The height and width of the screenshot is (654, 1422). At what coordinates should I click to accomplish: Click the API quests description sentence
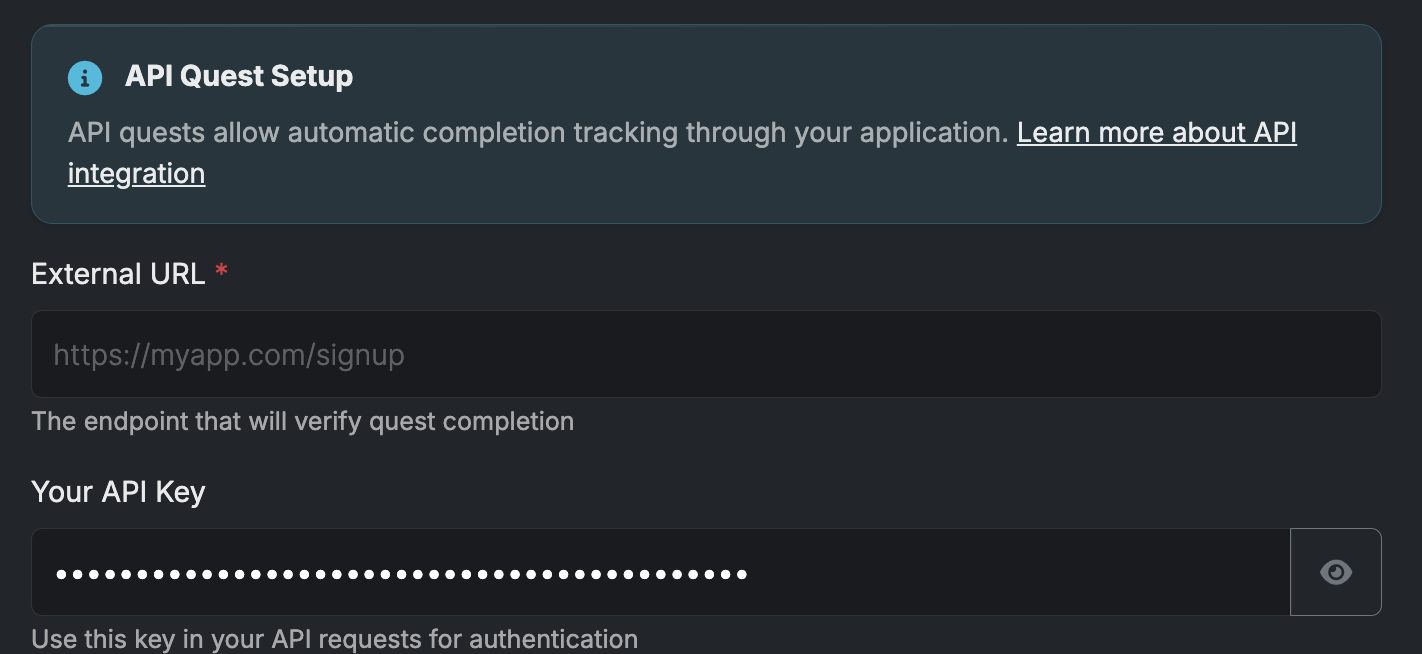538,133
